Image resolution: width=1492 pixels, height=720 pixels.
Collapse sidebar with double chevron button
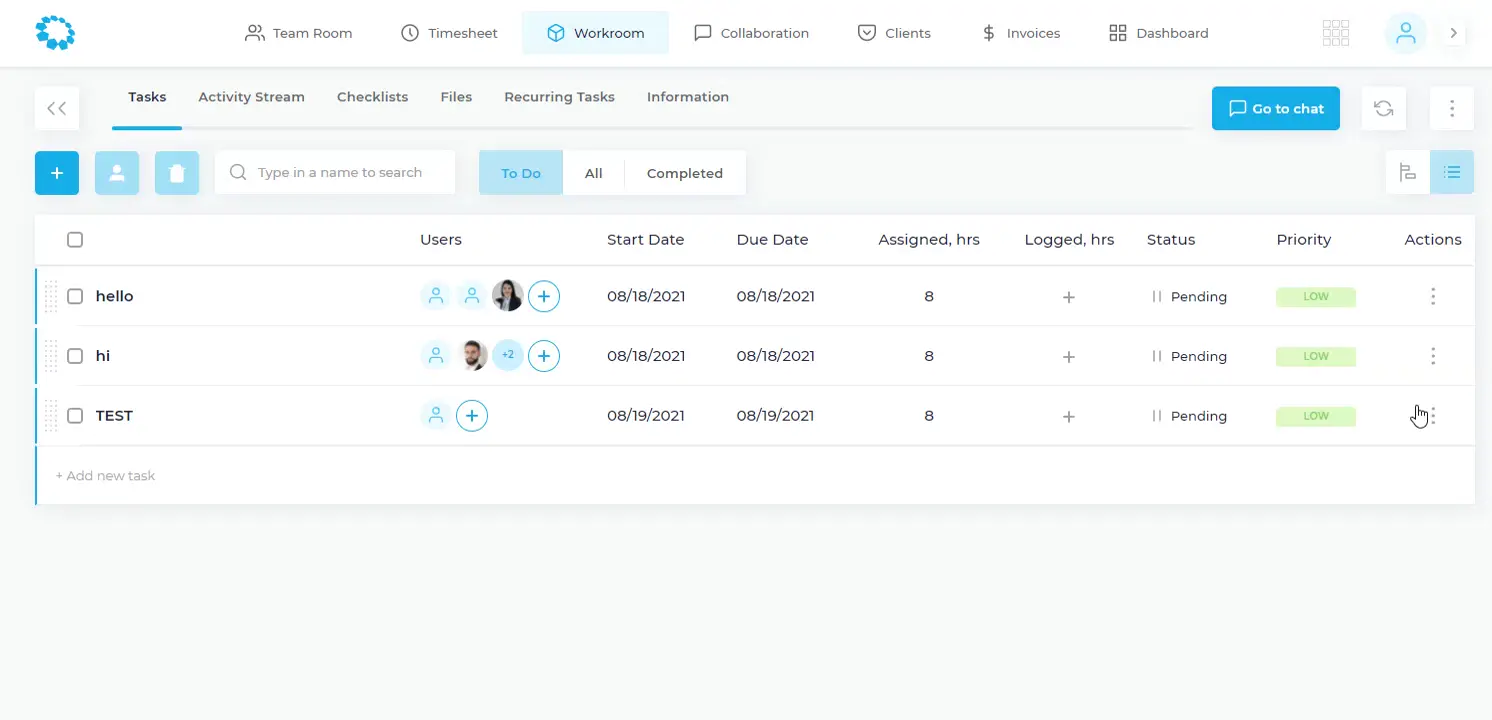pos(57,109)
